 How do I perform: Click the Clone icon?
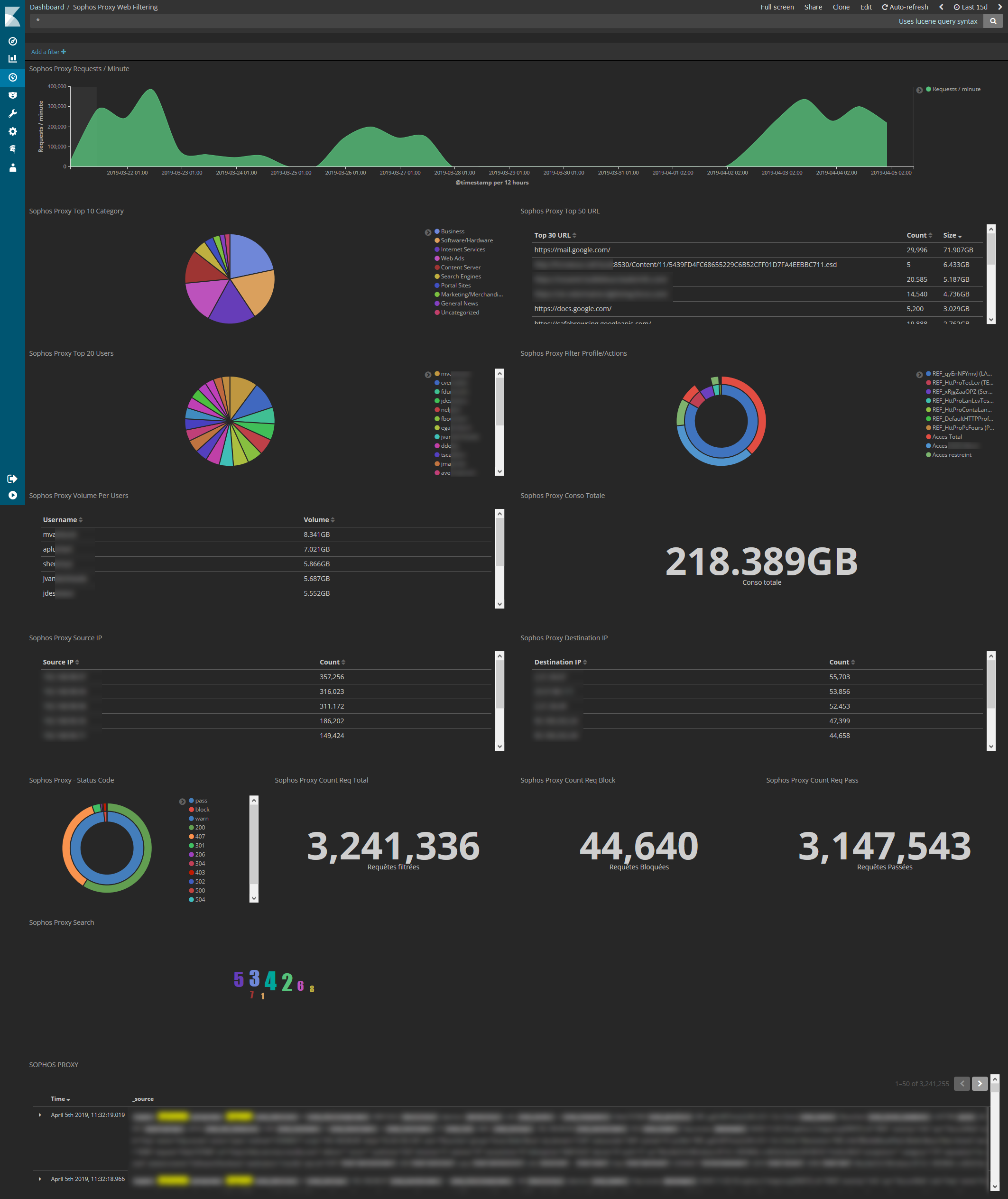[x=838, y=7]
